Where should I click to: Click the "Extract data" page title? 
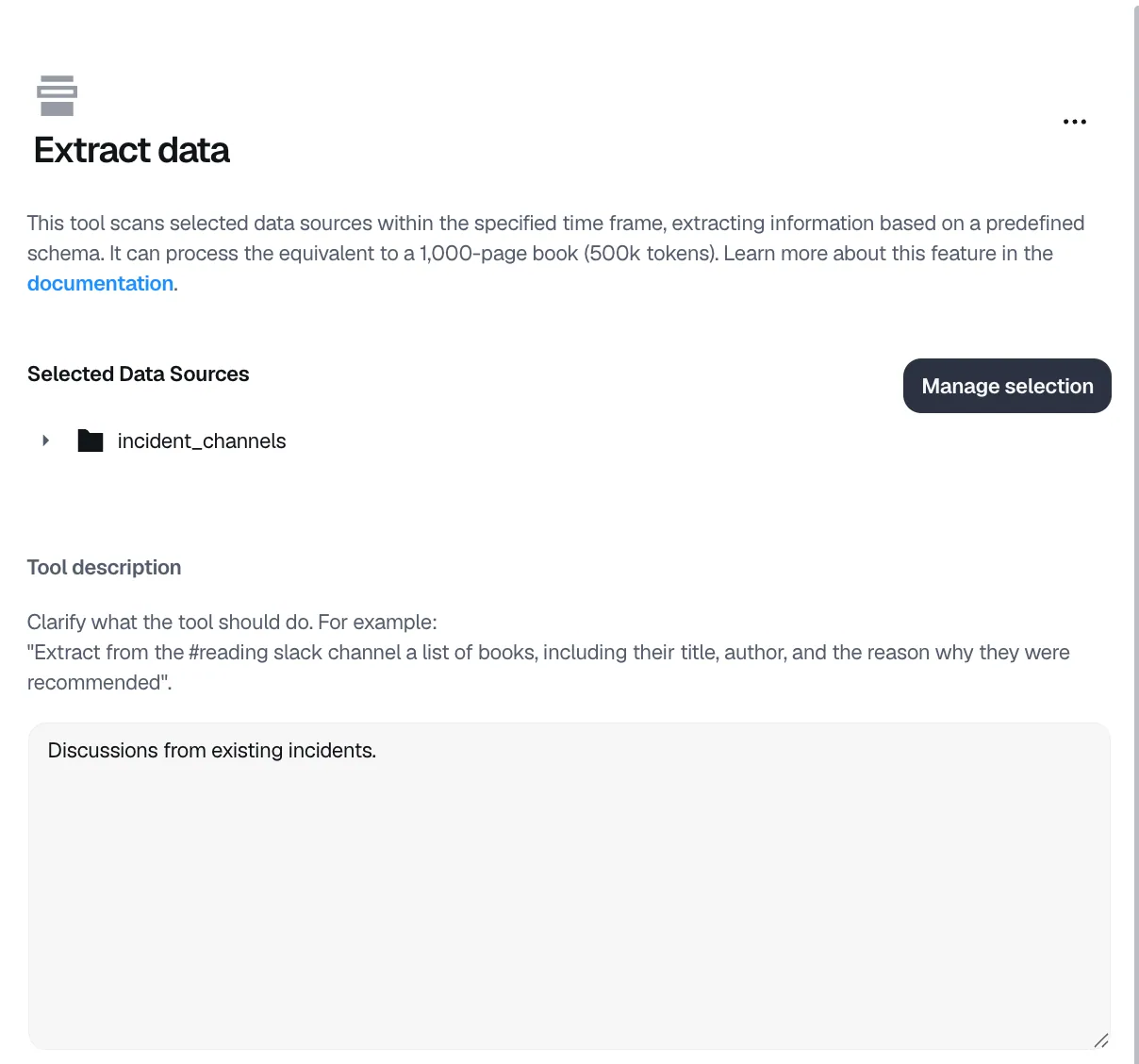(x=132, y=150)
